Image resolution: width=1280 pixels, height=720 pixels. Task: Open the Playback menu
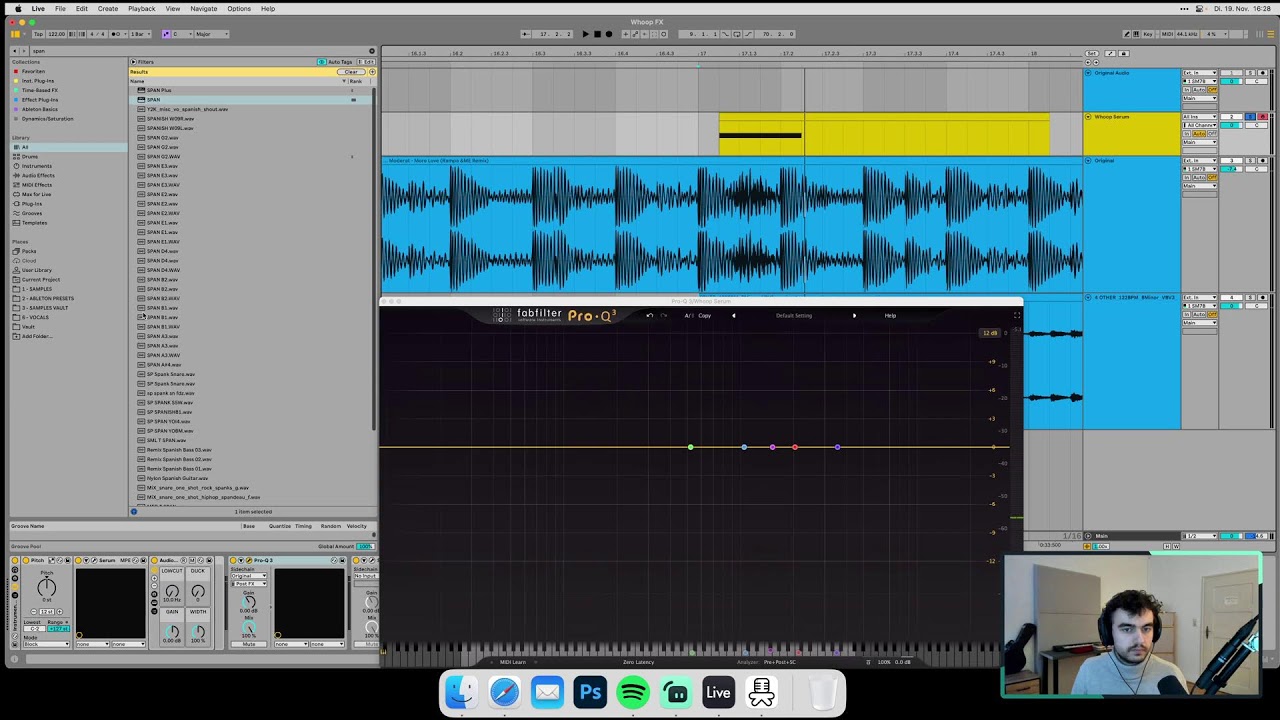click(141, 9)
